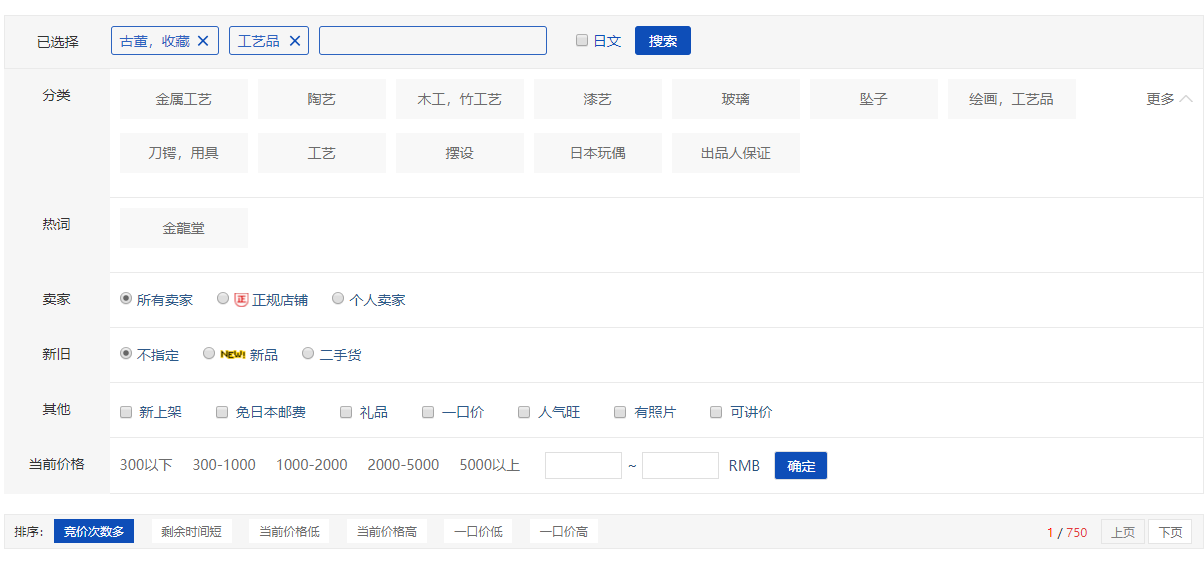Enable the 免日本邮费 checkbox

[x=222, y=412]
